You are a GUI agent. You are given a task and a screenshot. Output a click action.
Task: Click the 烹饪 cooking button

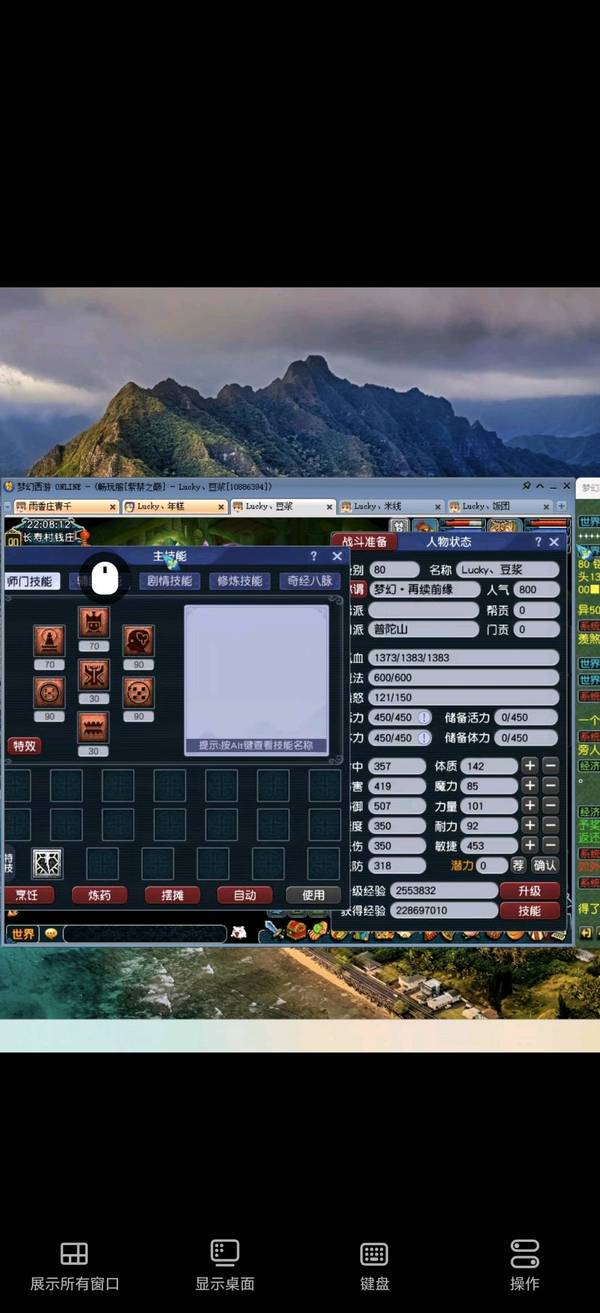[x=28, y=895]
